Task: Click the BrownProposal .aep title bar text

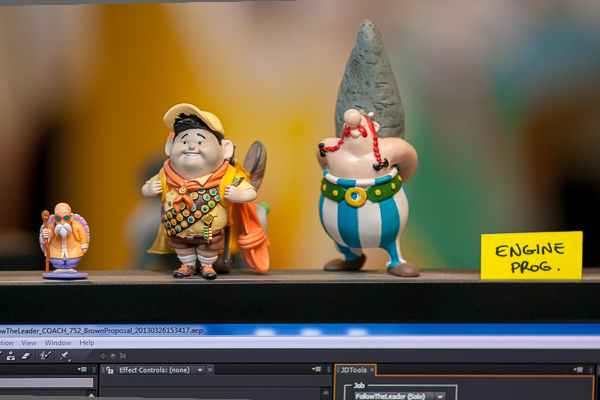Action: click(x=101, y=330)
